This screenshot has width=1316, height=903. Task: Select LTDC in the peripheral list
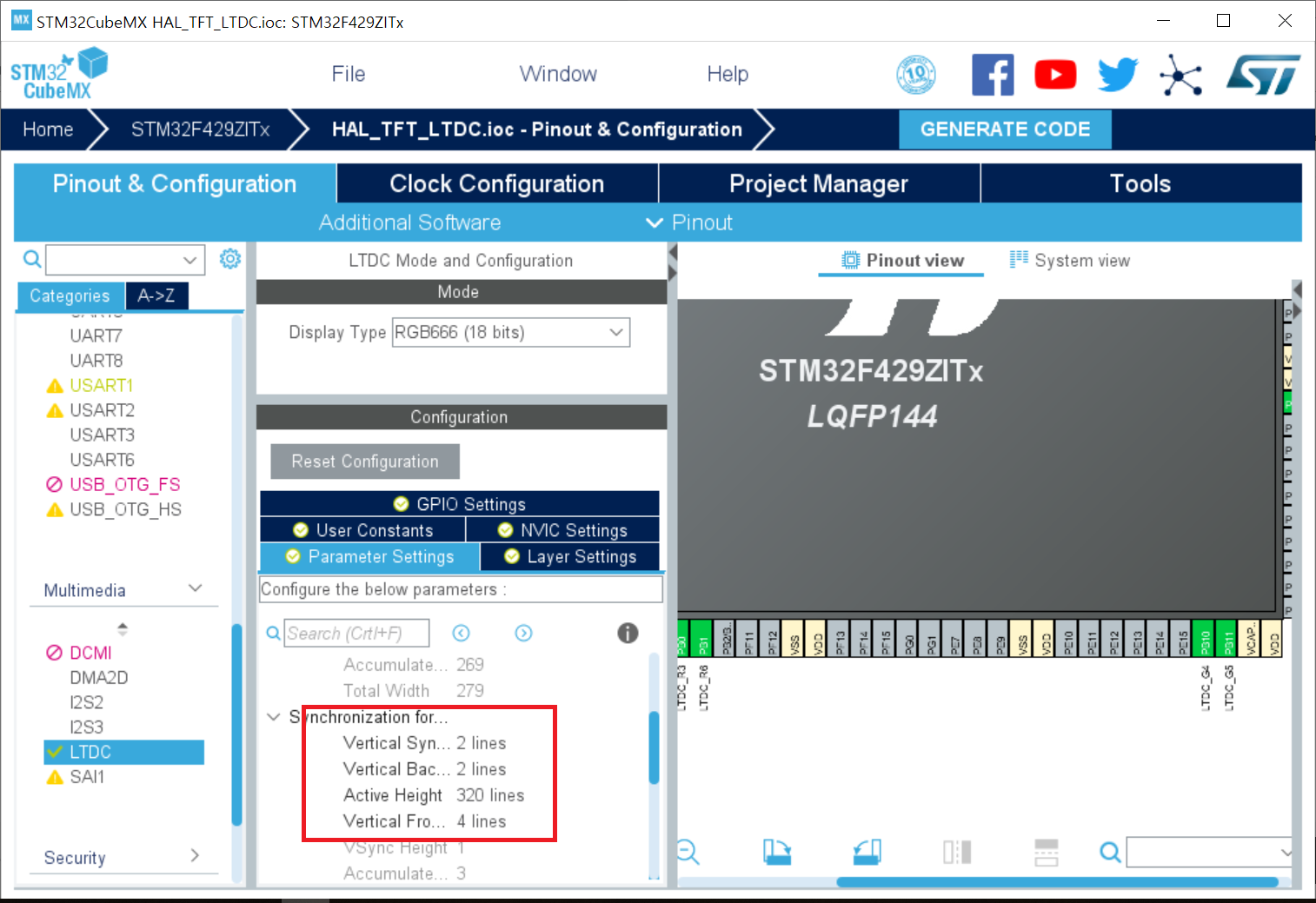[124, 752]
